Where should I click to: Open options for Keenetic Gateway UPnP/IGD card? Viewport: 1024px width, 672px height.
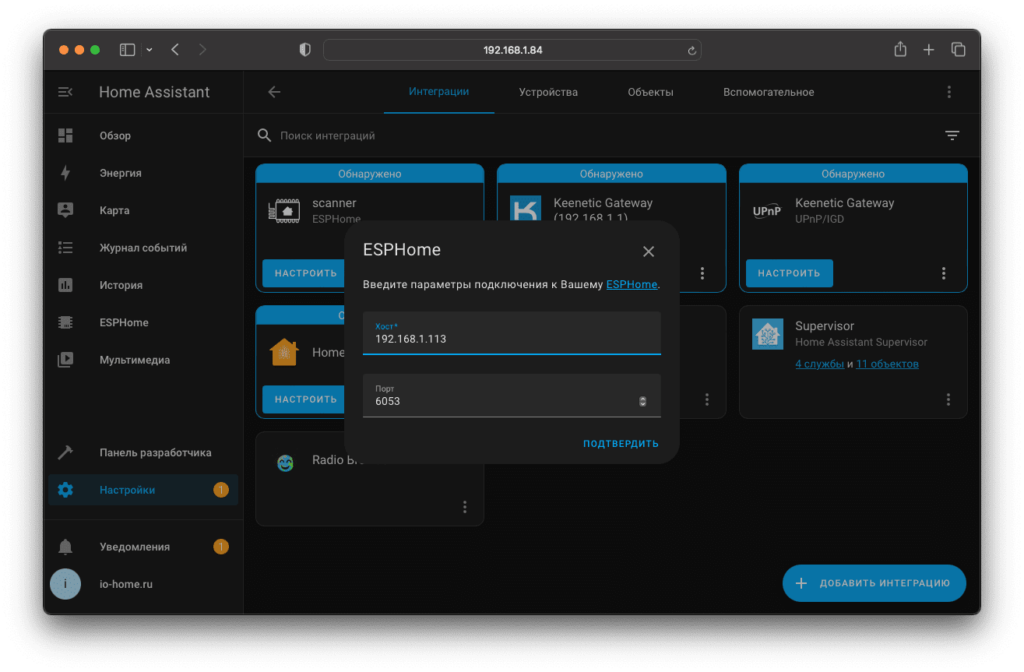944,273
